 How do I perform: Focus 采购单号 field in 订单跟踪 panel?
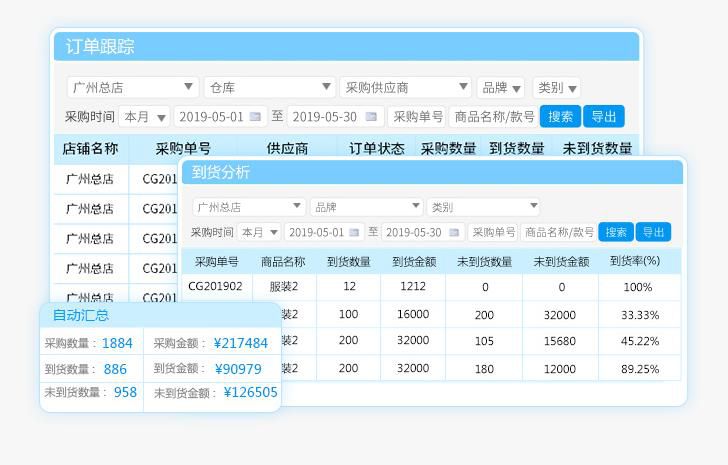pos(417,117)
